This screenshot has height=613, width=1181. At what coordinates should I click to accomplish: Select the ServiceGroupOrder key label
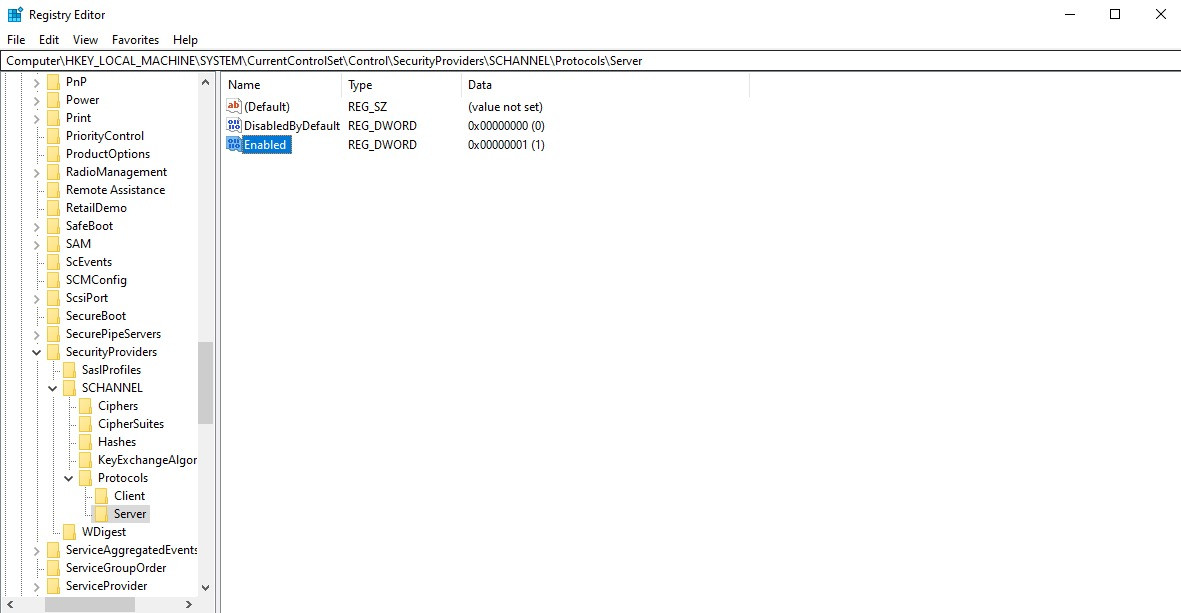[x=116, y=568]
